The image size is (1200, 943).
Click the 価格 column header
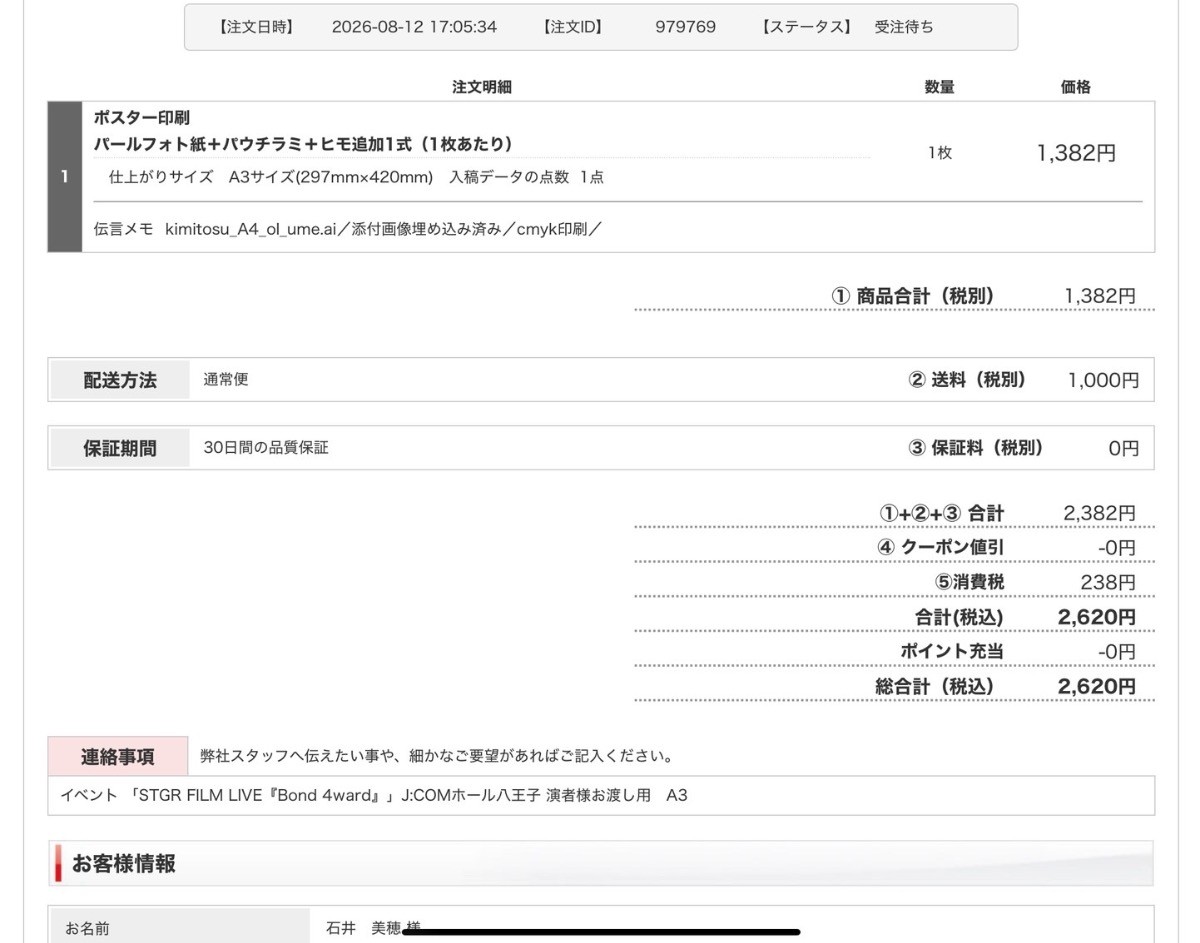(1075, 87)
